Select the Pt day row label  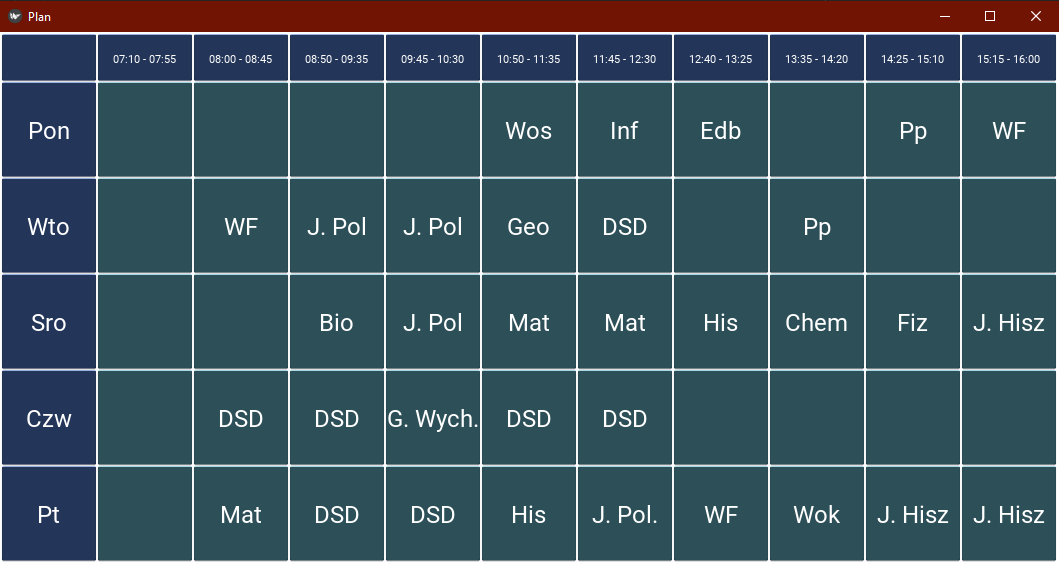pyautogui.click(x=49, y=513)
